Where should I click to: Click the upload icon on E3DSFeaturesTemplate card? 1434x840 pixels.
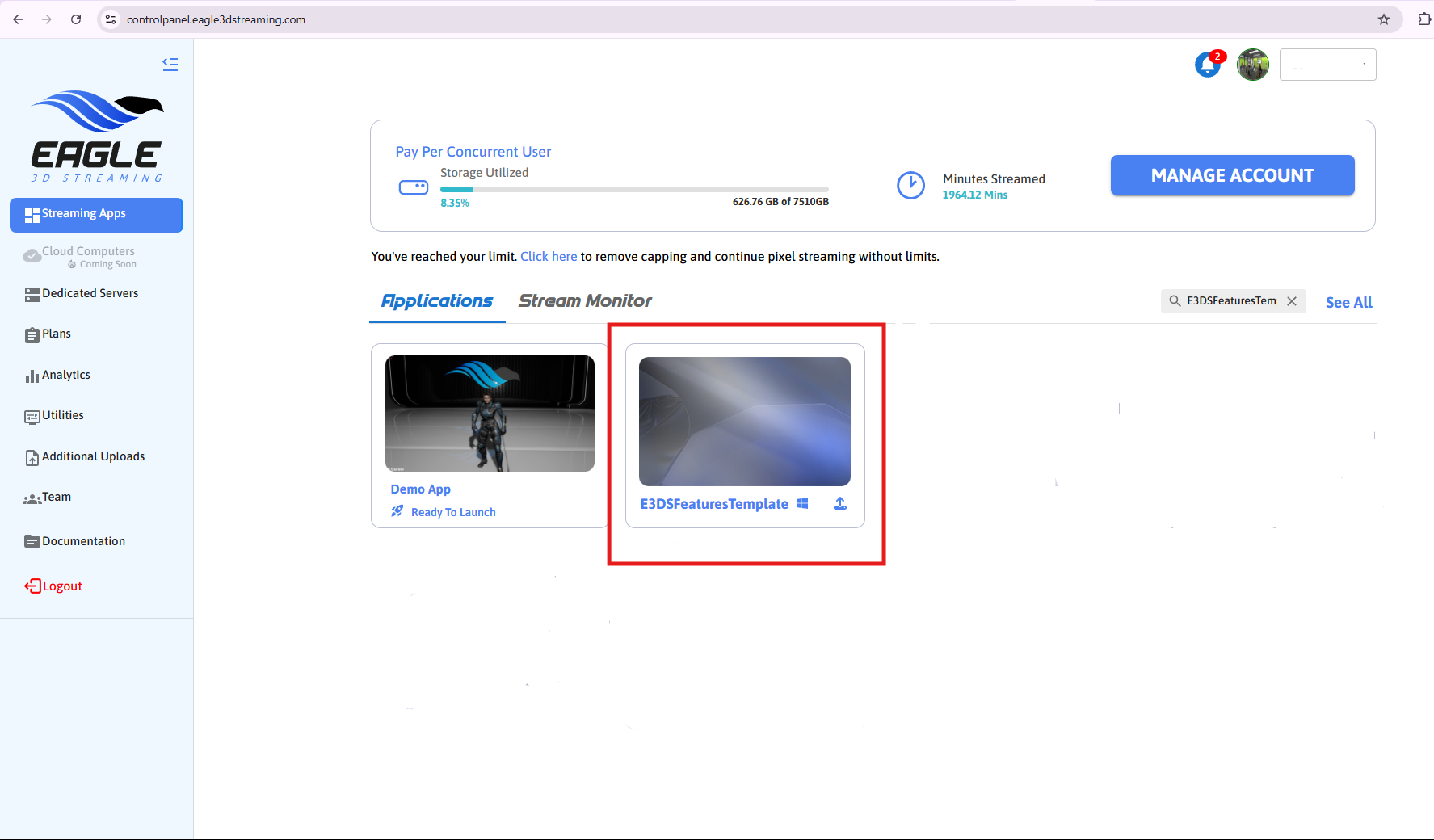pyautogui.click(x=840, y=503)
